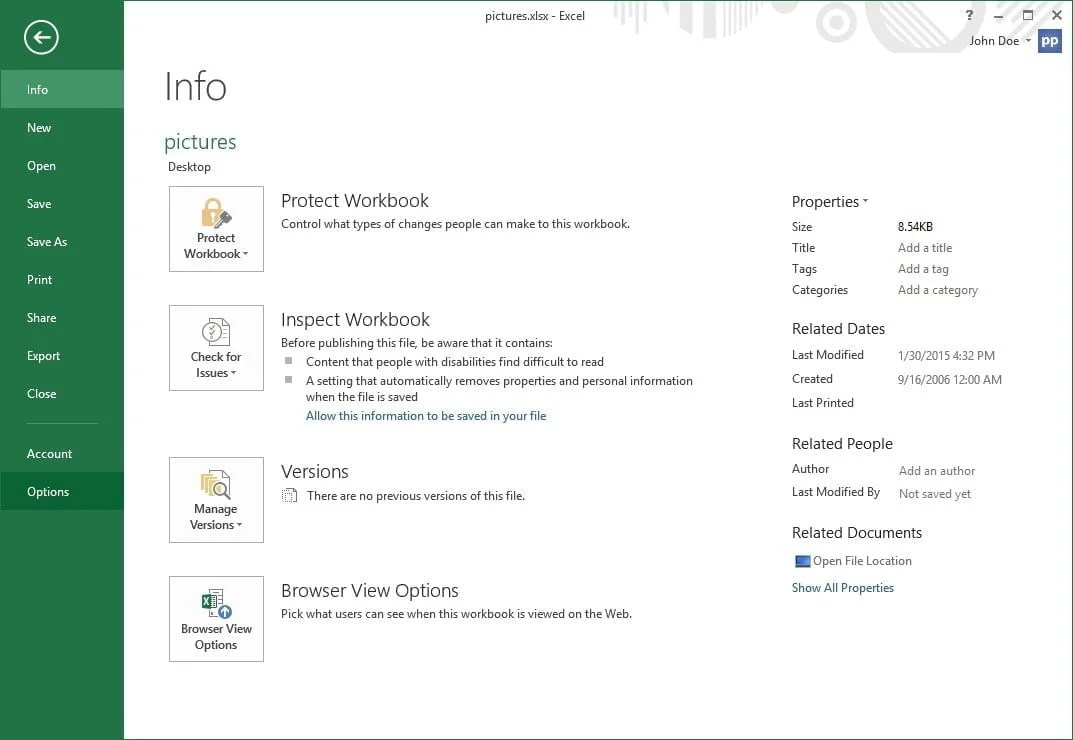Click the pp account avatar
1073x740 pixels.
click(1049, 41)
